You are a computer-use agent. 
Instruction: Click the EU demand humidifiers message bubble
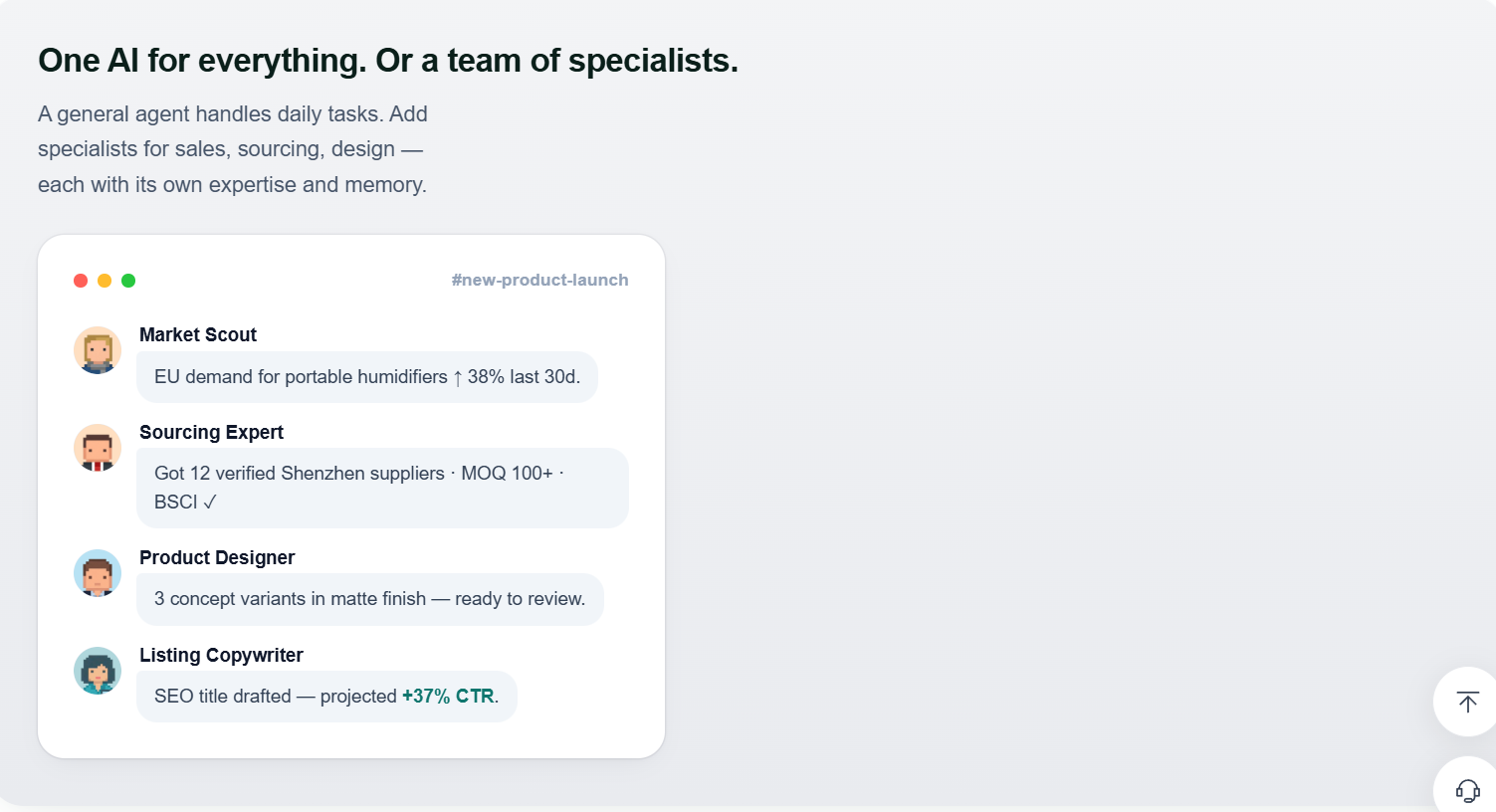(x=367, y=377)
